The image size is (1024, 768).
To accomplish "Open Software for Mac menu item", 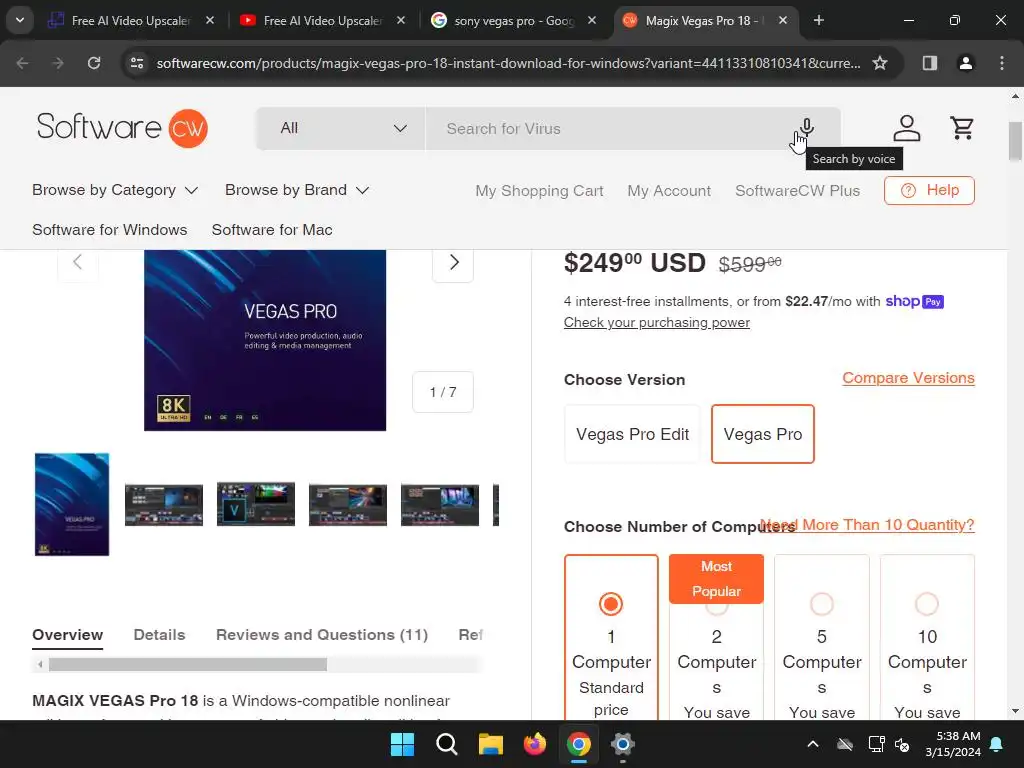I will (272, 230).
